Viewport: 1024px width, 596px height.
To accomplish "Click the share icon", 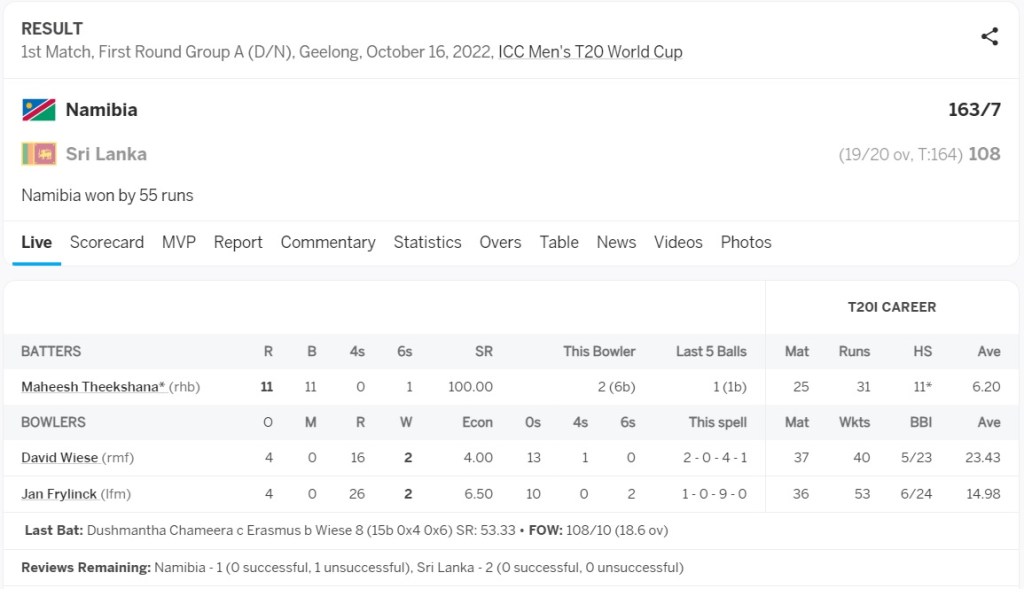I will coord(989,37).
